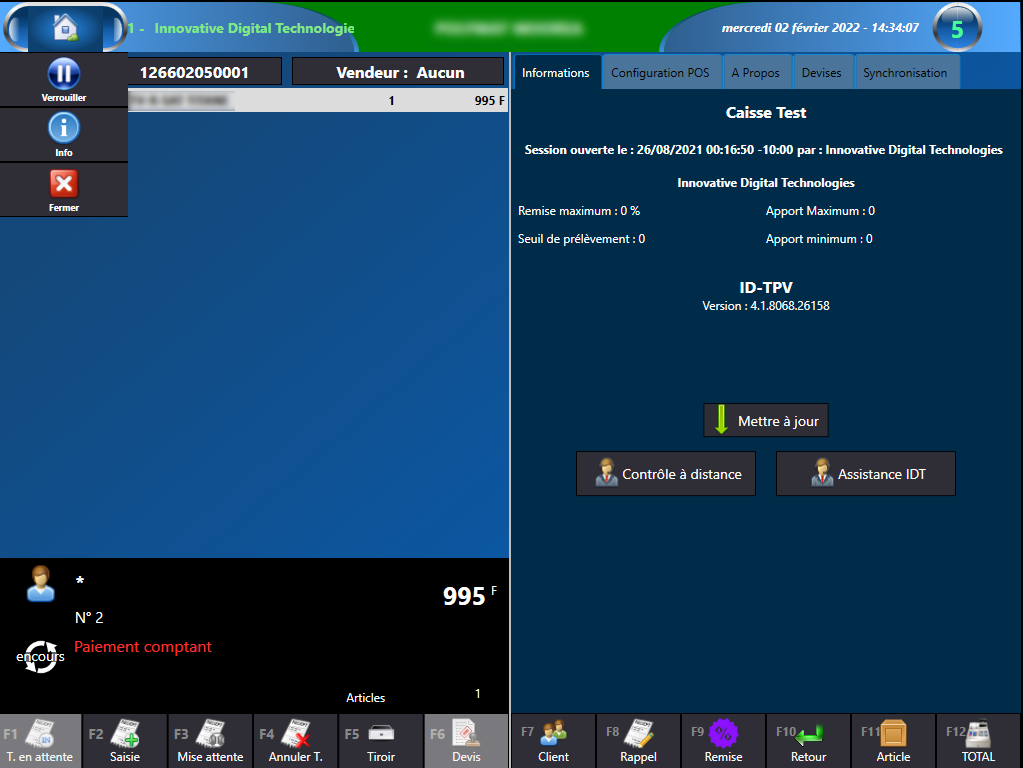Apply a discount with F9 Remise

pyautogui.click(x=723, y=741)
